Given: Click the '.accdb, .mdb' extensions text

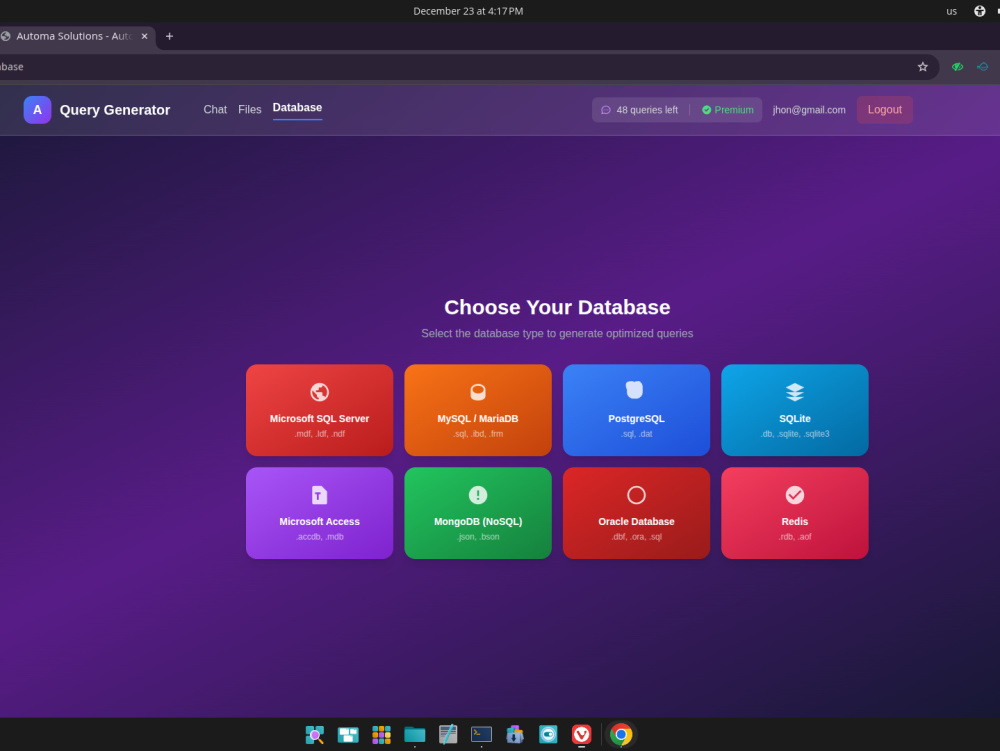Looking at the screenshot, I should click(320, 537).
